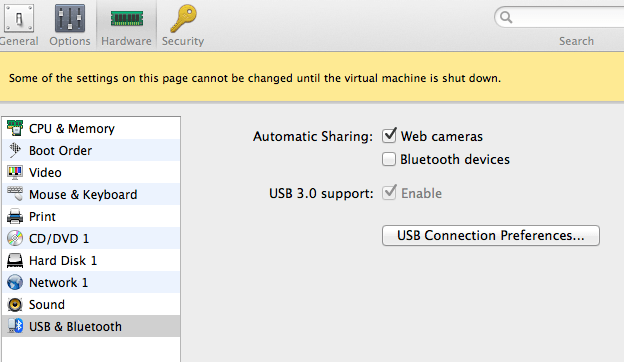The image size is (624, 362).
Task: Open the General switch icon tab
Action: click(18, 18)
